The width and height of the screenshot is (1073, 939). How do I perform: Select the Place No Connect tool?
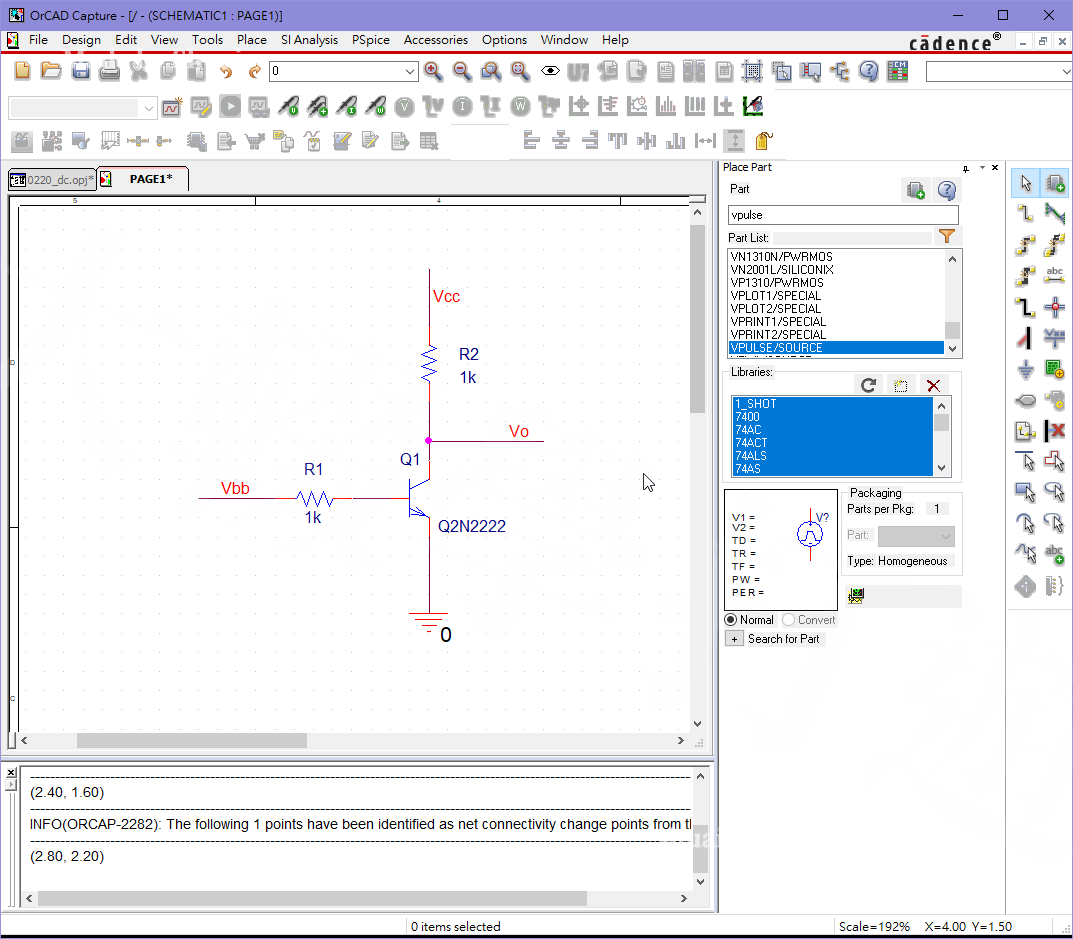point(1055,431)
